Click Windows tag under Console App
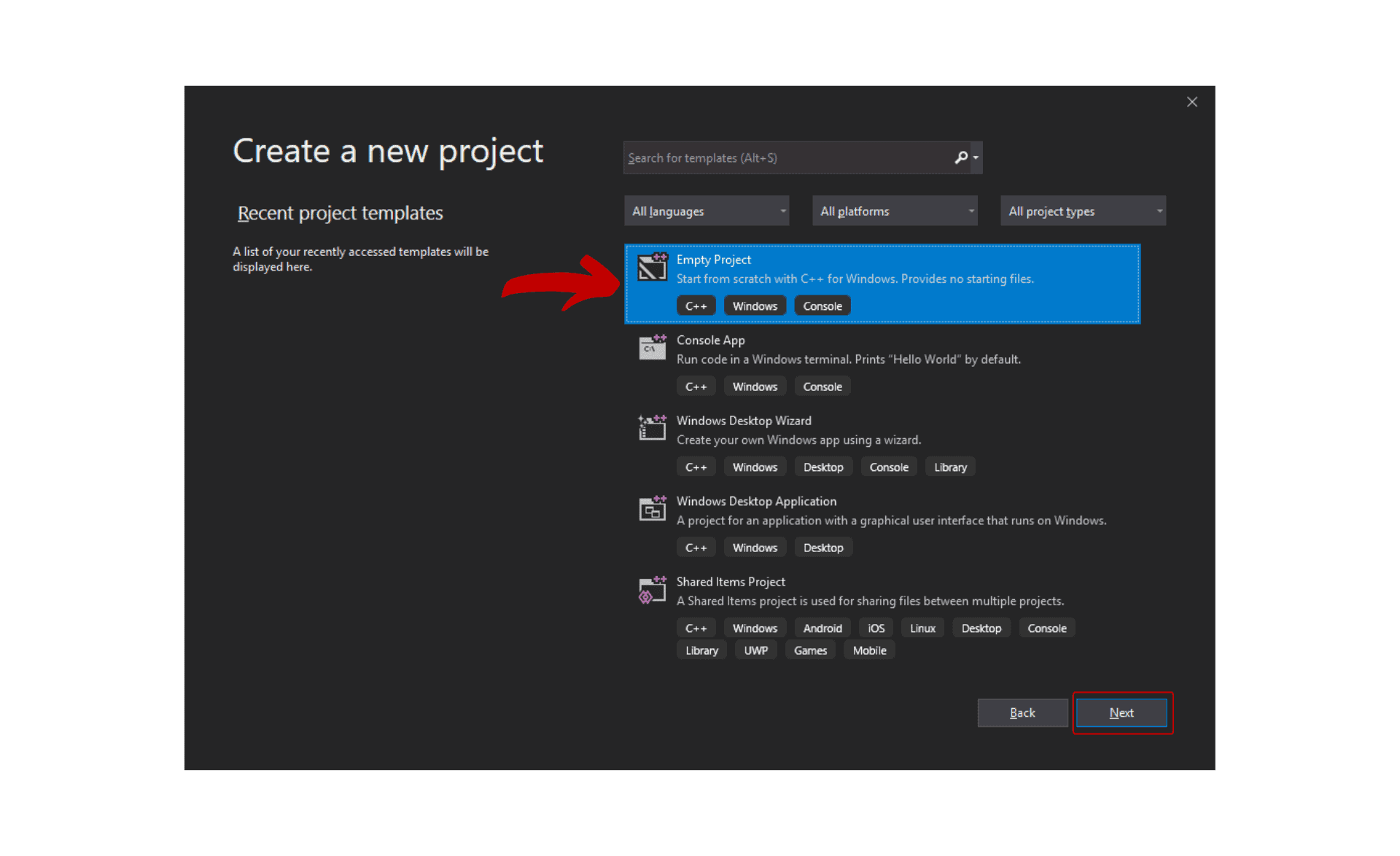Screen dimensions: 1400x856 coord(755,386)
